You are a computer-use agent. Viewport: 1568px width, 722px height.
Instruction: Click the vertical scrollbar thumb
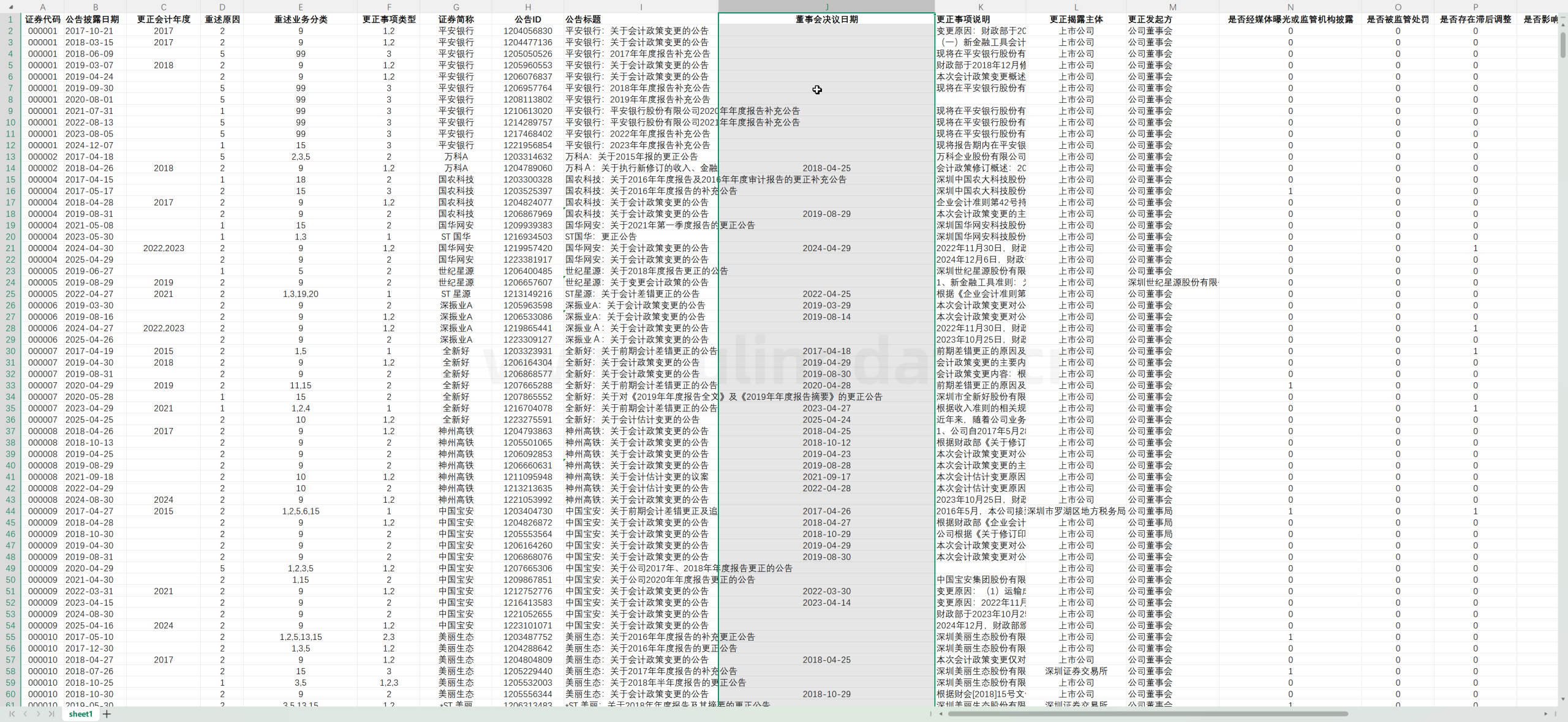click(1562, 45)
